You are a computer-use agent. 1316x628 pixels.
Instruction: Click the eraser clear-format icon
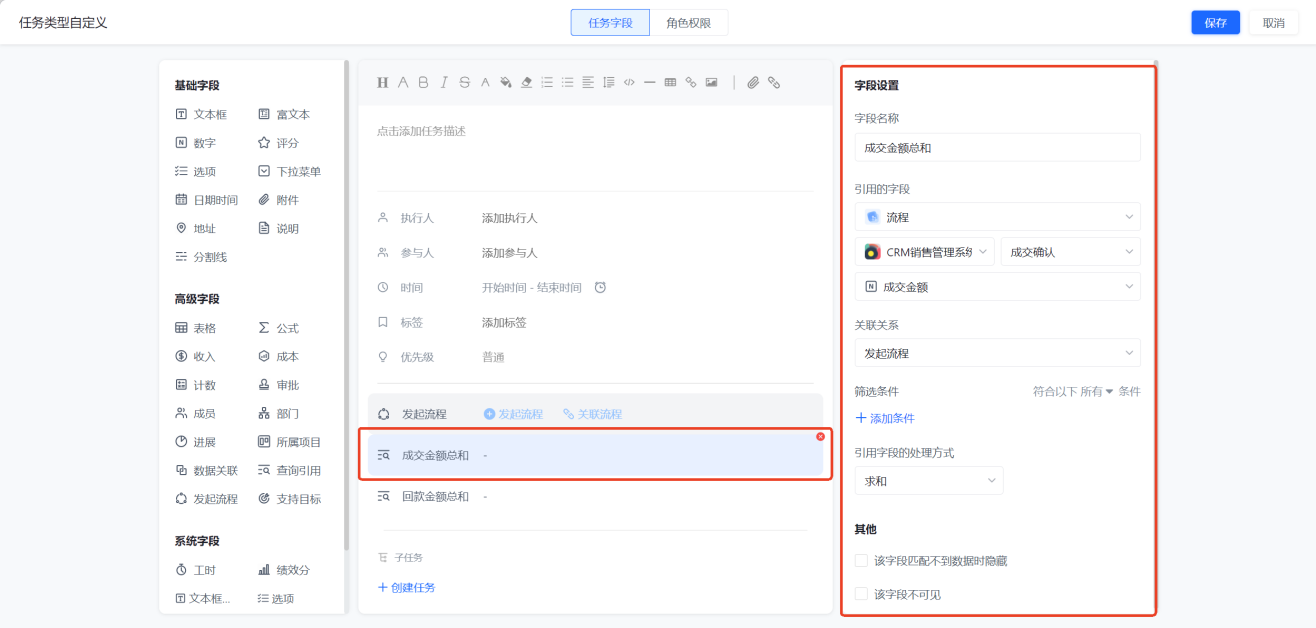tap(526, 83)
